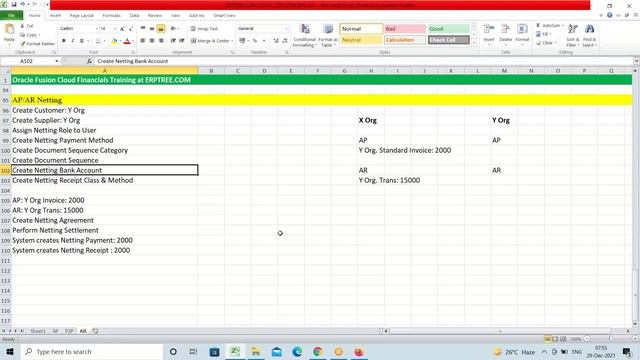
Task: Click the Cut scissors button
Action: (x=27, y=26)
